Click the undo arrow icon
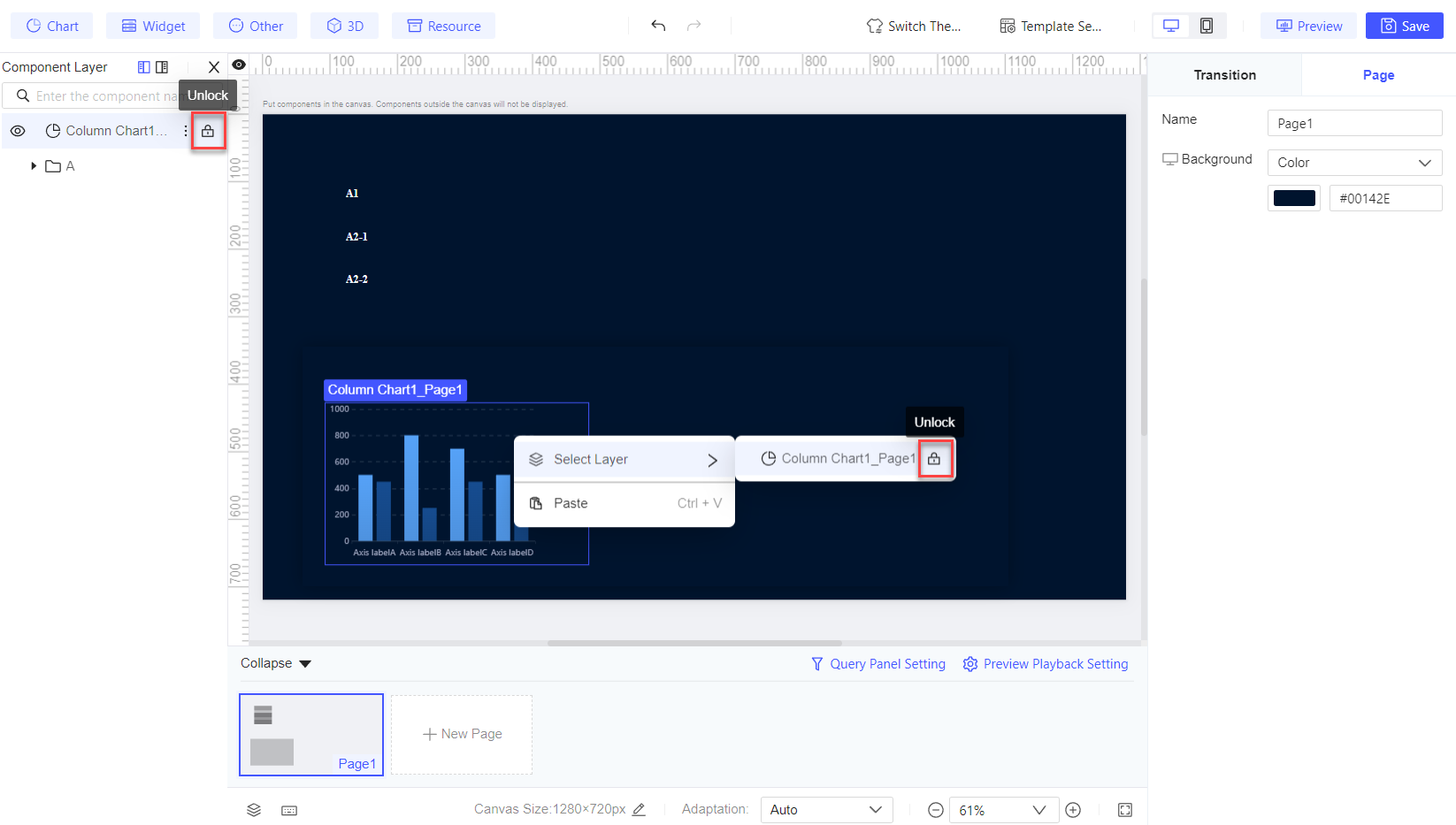1456x825 pixels. point(658,26)
